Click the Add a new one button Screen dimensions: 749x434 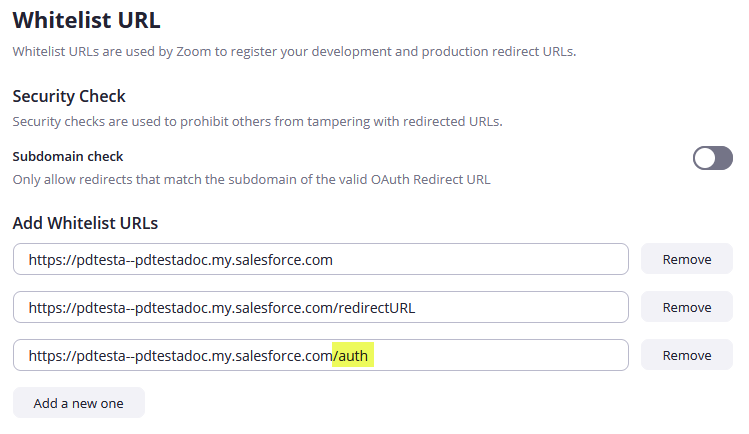click(x=79, y=403)
